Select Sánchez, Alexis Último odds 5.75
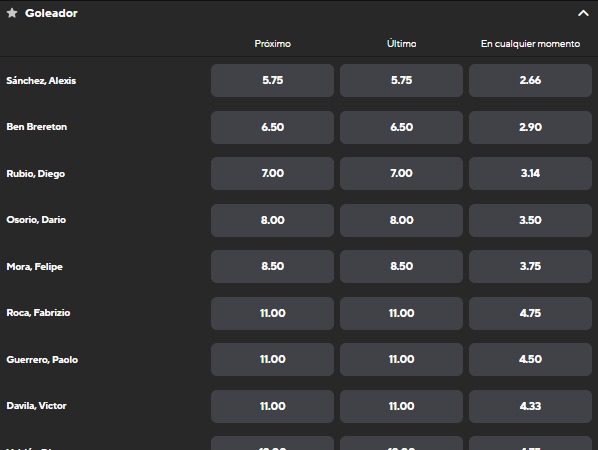The image size is (598, 450). (401, 80)
